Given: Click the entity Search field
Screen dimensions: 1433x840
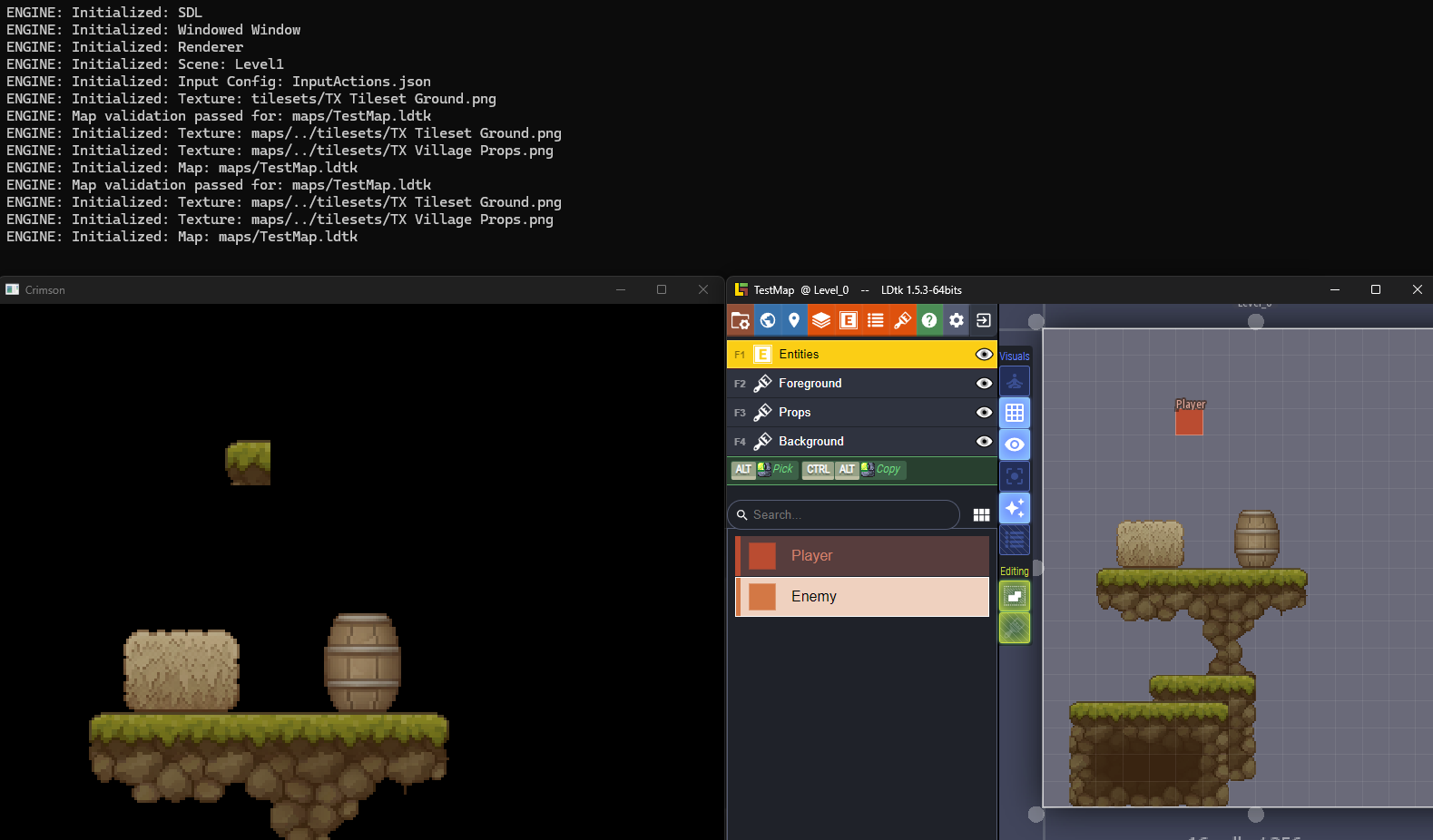Looking at the screenshot, I should [x=849, y=514].
